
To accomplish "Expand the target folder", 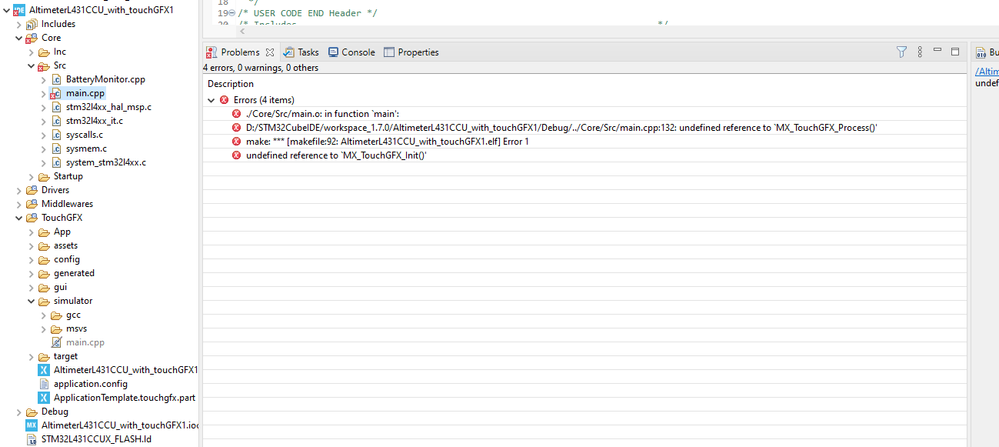I will [x=31, y=357].
